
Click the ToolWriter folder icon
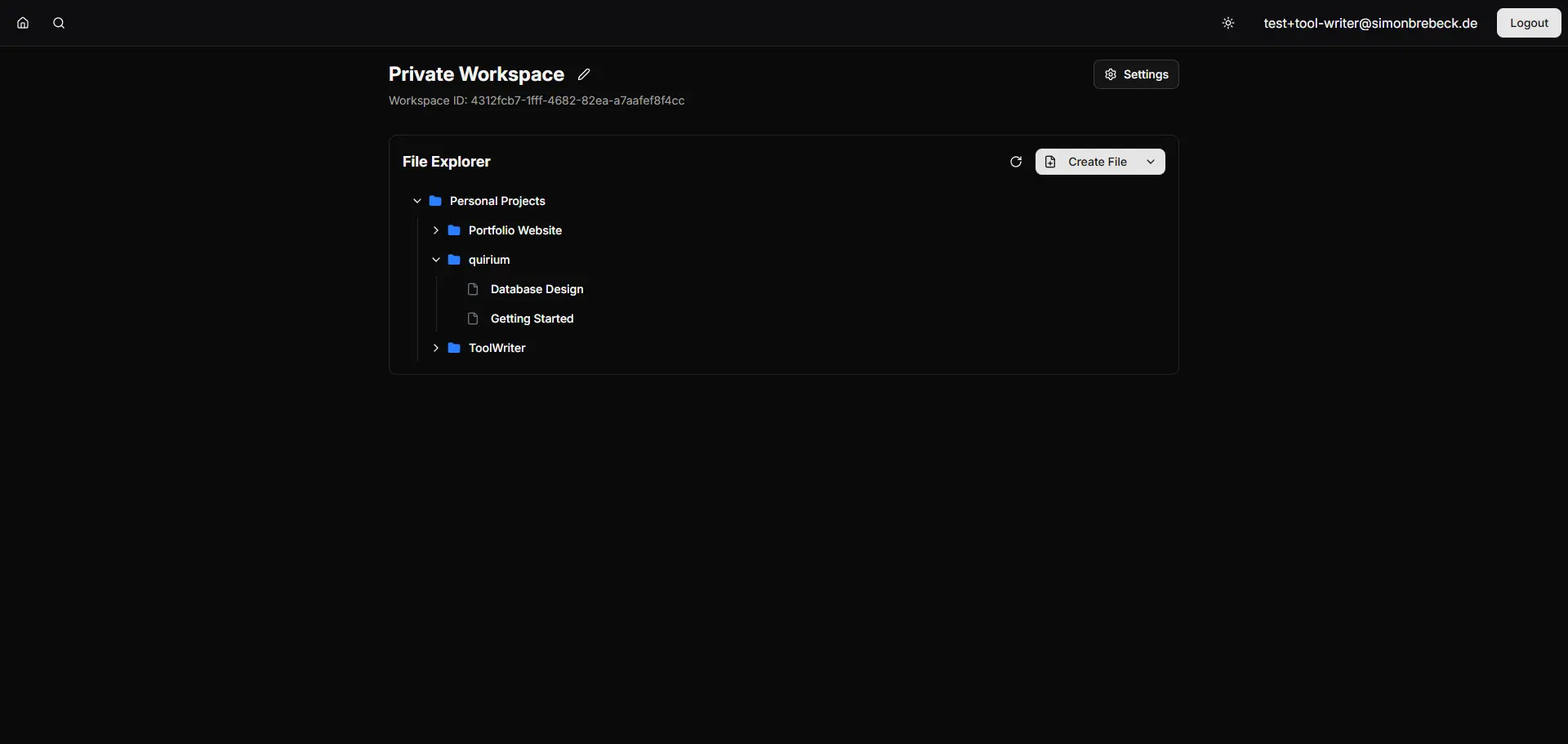pyautogui.click(x=454, y=348)
